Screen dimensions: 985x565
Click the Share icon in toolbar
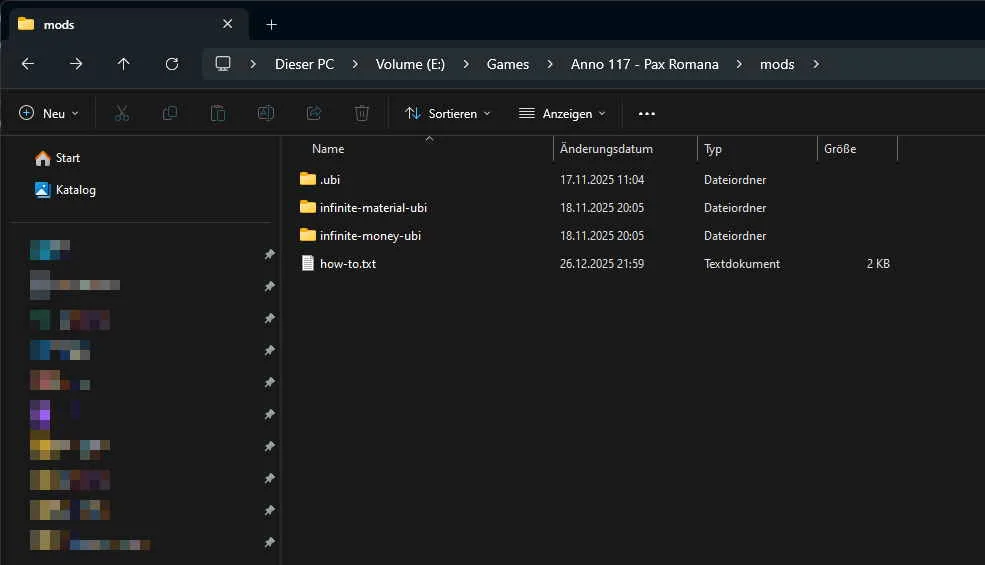point(314,113)
